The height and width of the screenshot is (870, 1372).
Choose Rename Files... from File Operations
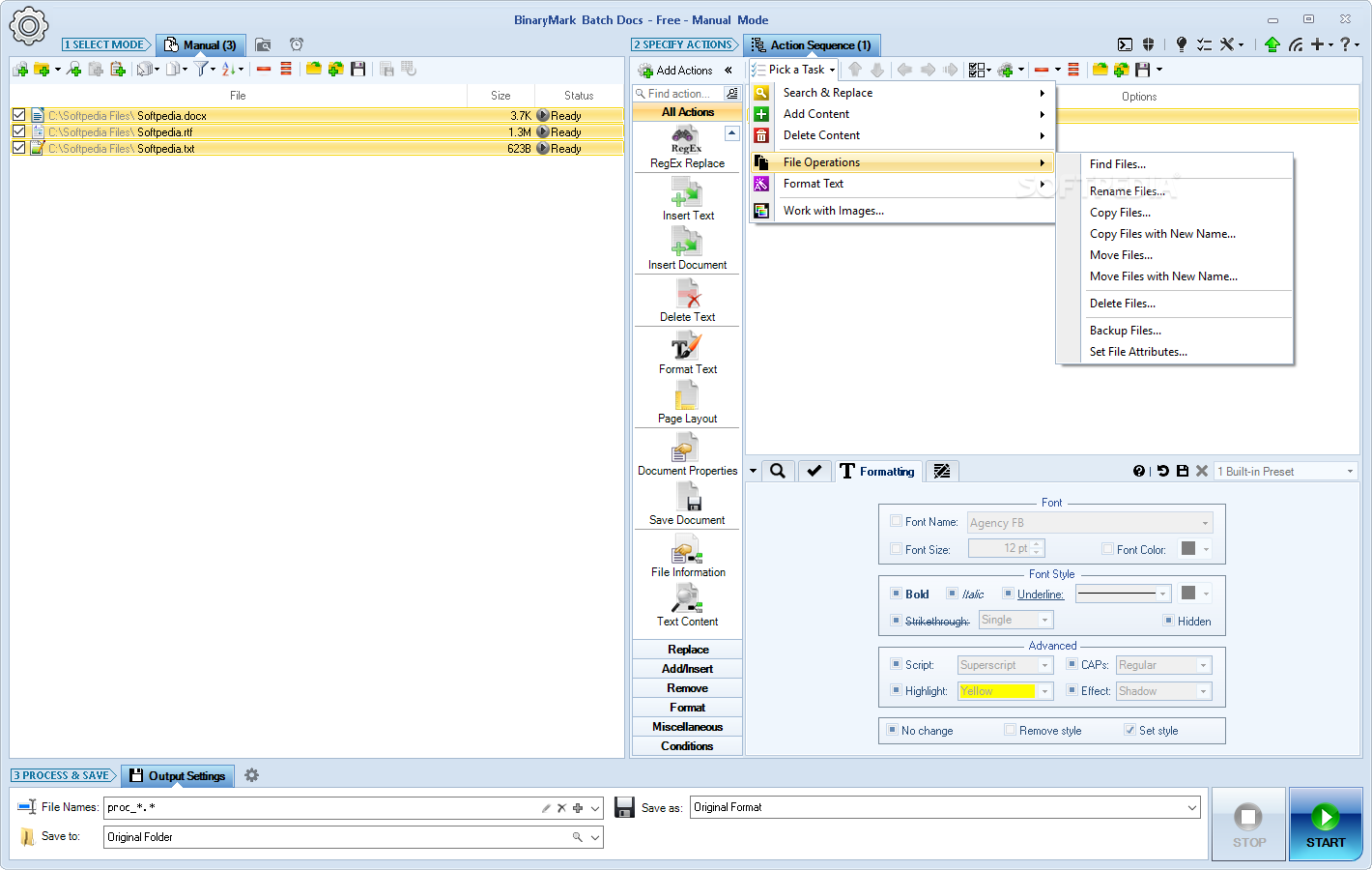(x=1175, y=191)
